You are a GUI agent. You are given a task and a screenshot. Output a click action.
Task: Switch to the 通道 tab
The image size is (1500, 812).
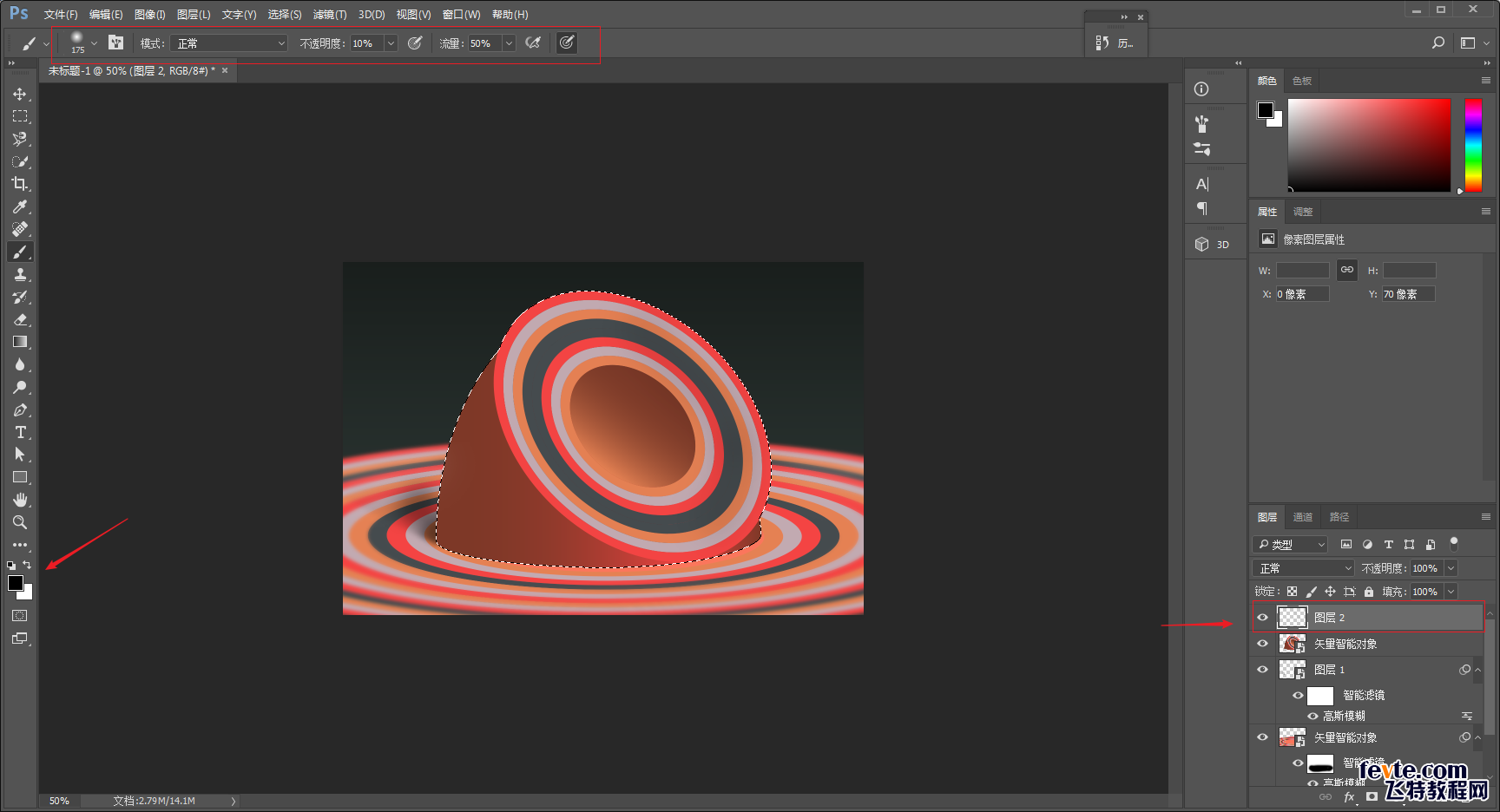pos(1302,517)
